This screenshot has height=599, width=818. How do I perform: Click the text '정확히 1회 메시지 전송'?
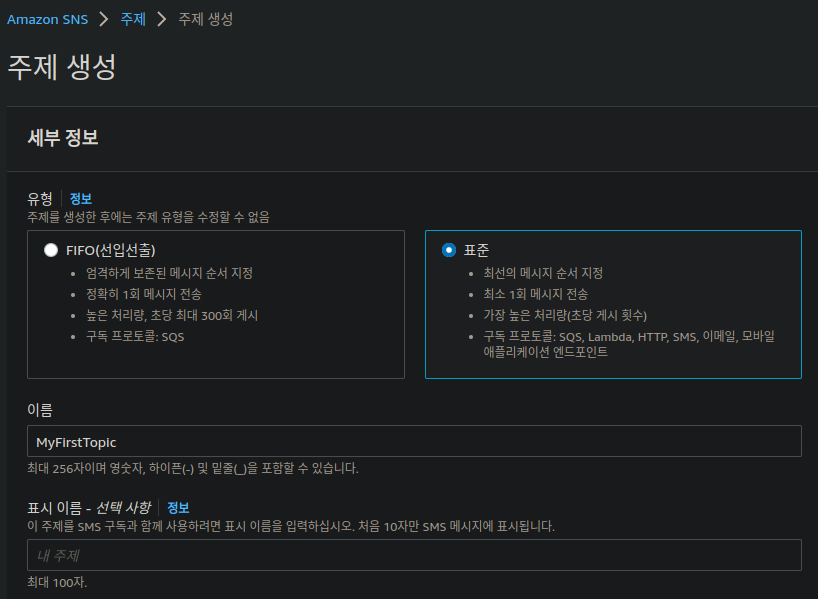(x=144, y=294)
